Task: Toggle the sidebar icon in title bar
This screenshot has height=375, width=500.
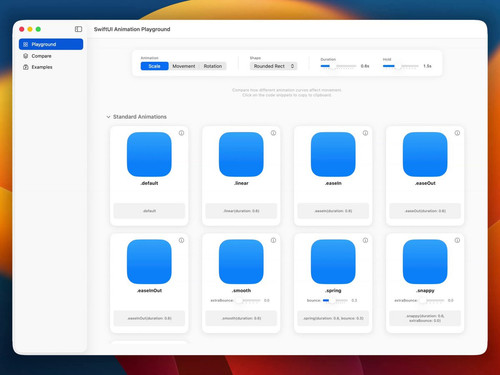Action: click(x=78, y=29)
